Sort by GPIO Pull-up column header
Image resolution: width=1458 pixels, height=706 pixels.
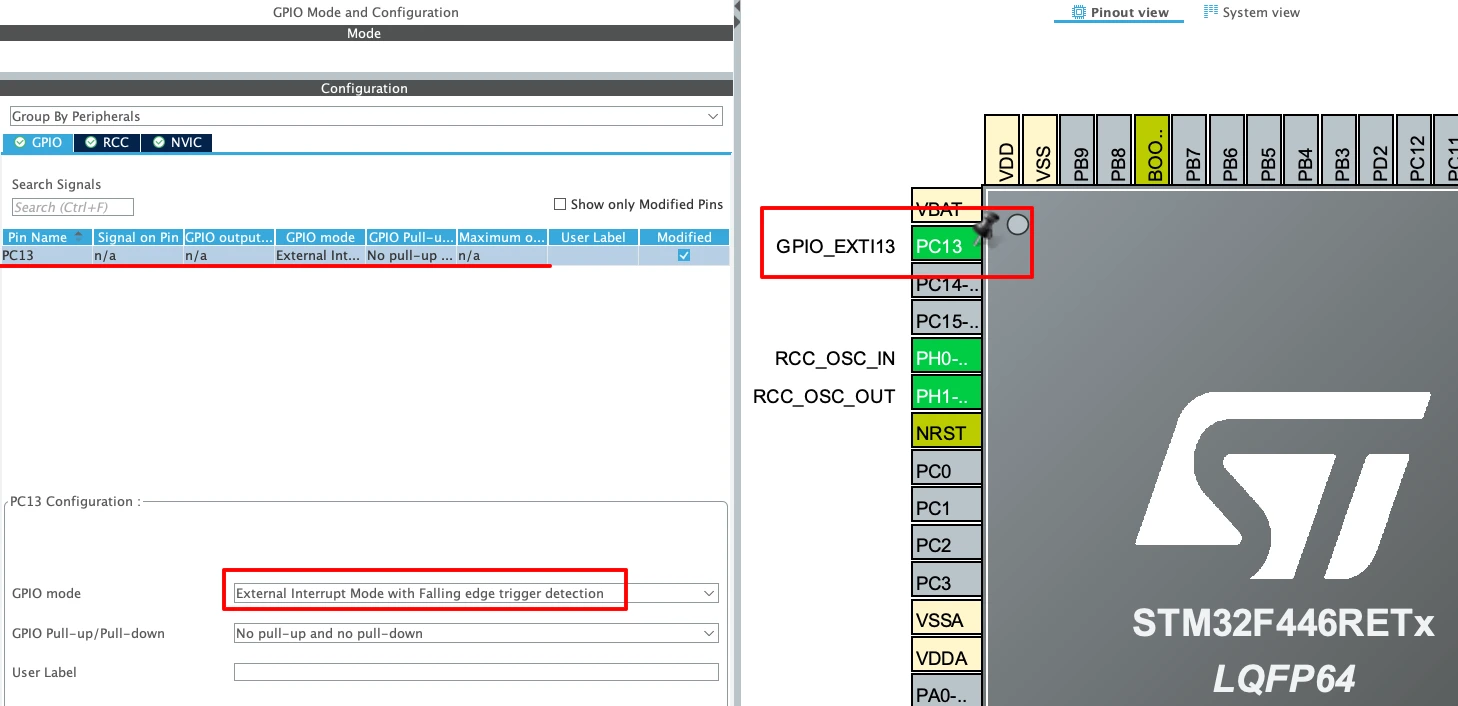click(x=411, y=237)
